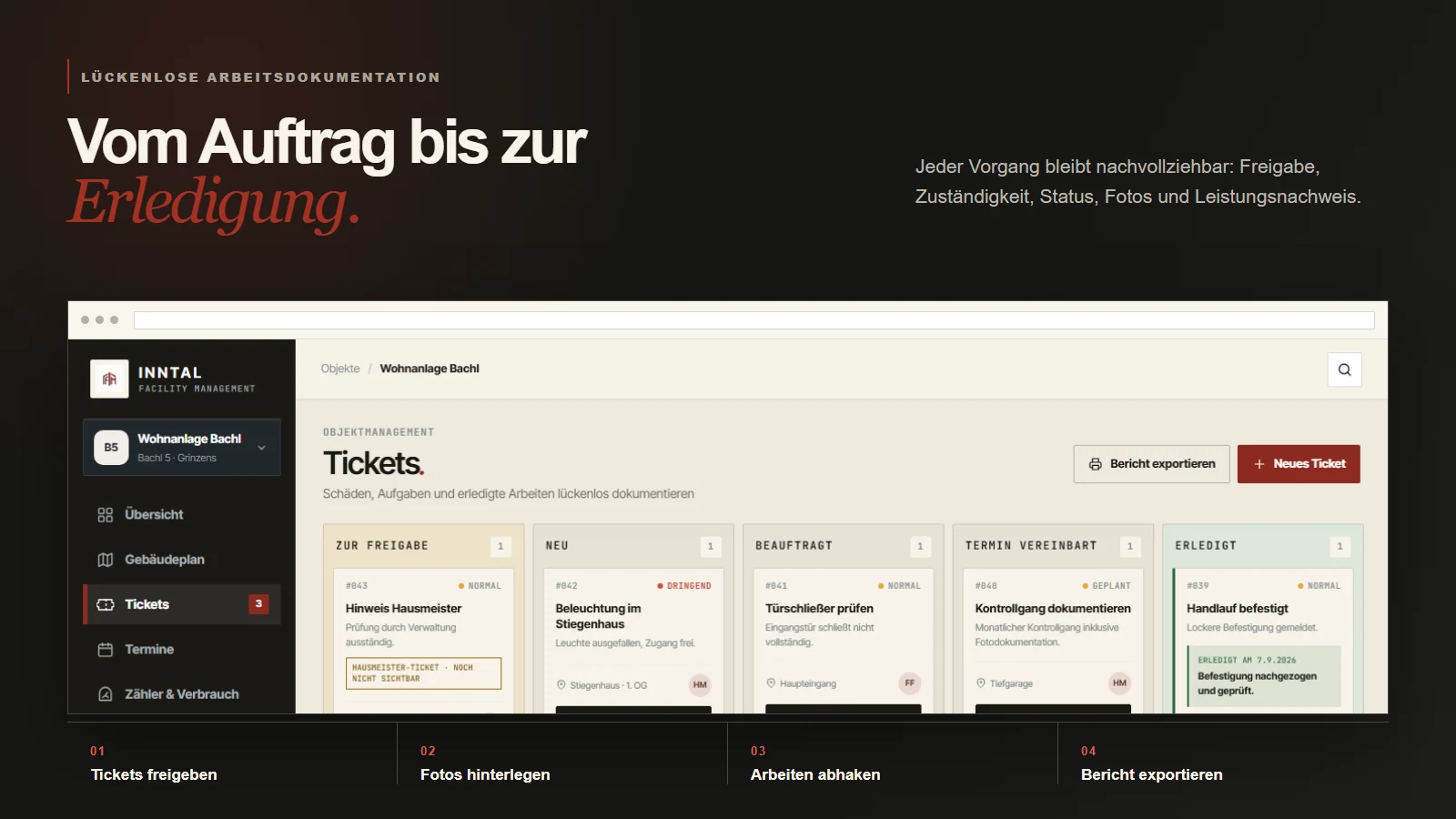
Task: Click the FF avatar on Türschließer card
Action: click(910, 683)
